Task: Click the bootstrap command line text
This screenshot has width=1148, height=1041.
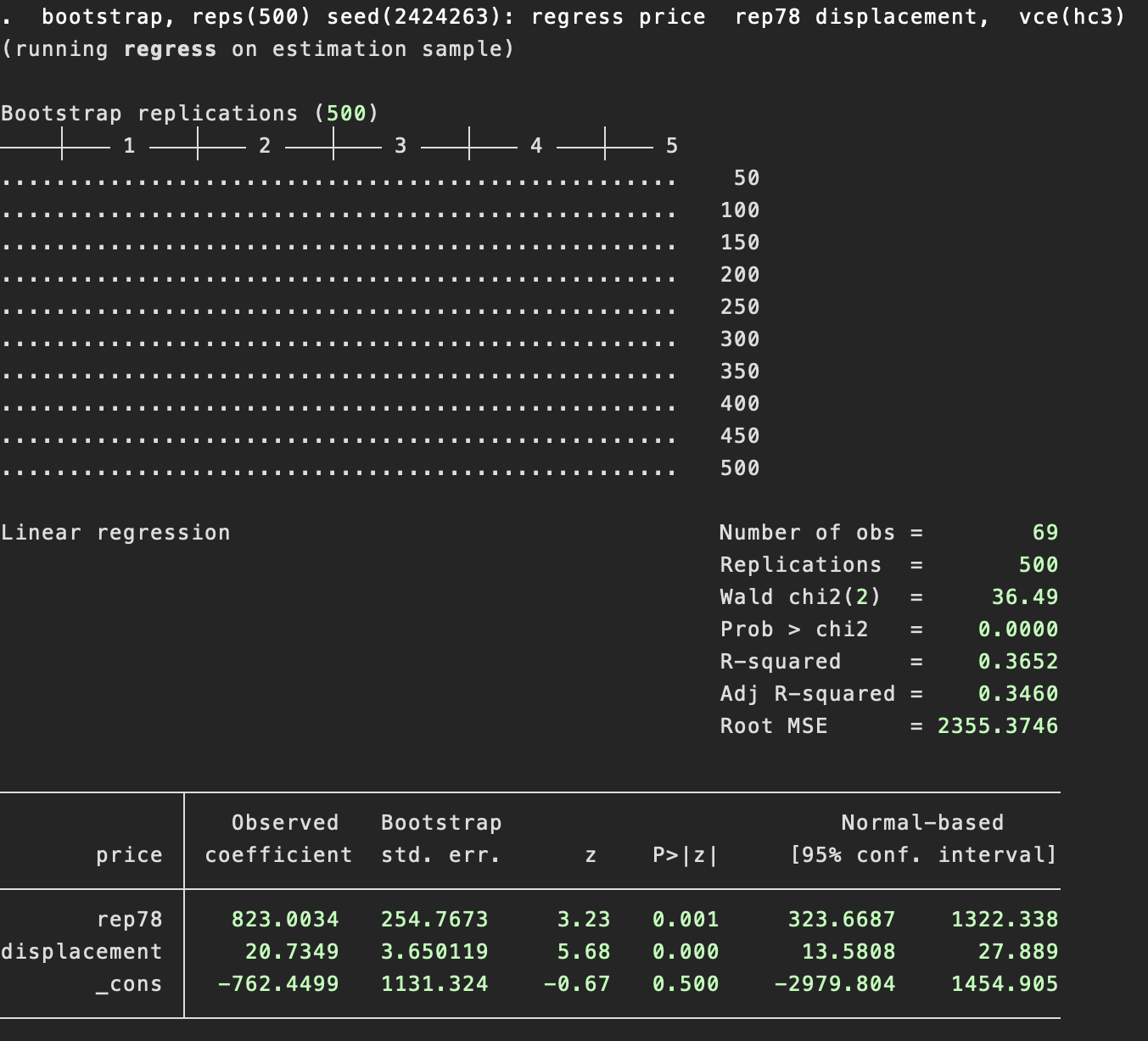Action: tap(583, 17)
